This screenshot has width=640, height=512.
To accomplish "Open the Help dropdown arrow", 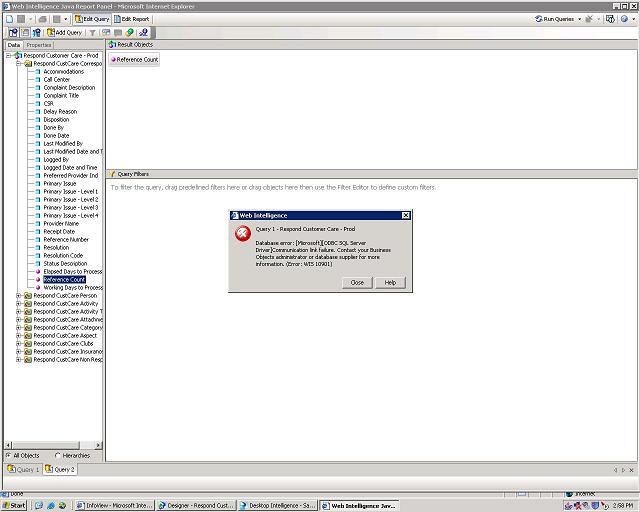I will tap(633, 19).
